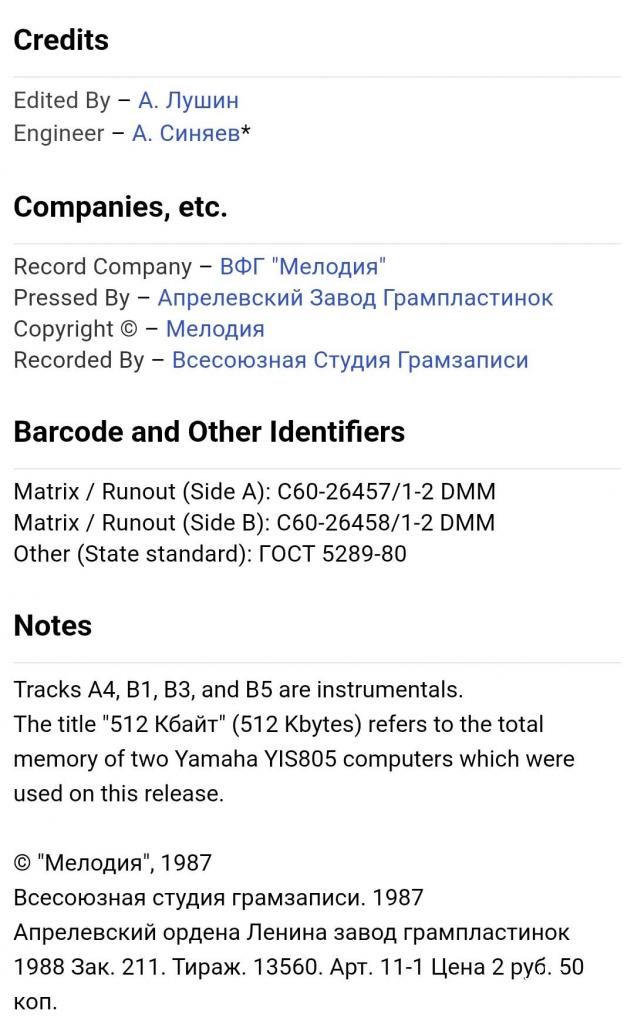The width and height of the screenshot is (634, 1024).
Task: Click the instrumentals tracks note line
Action: 238,690
